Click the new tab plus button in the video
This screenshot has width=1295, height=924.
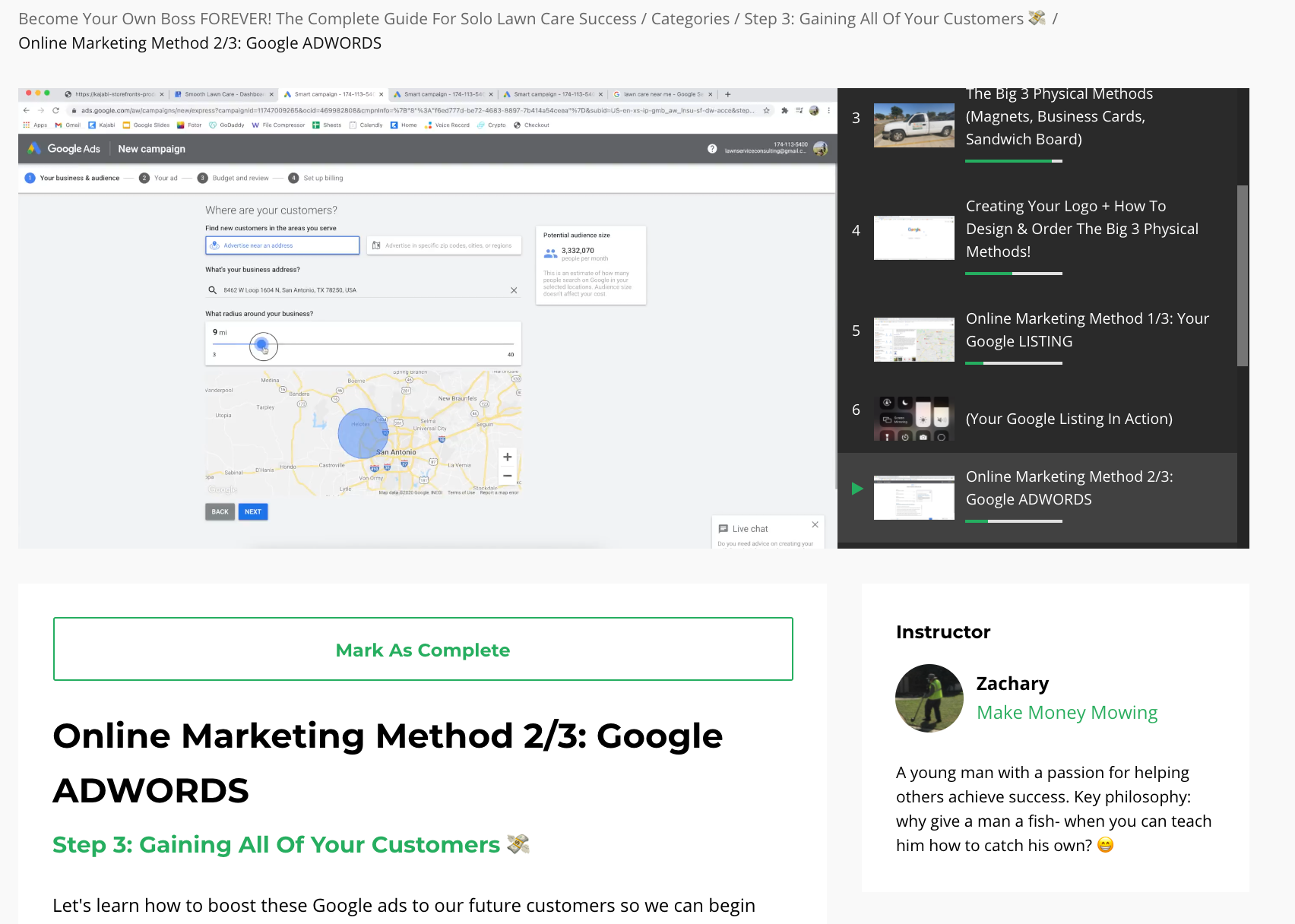[x=727, y=94]
